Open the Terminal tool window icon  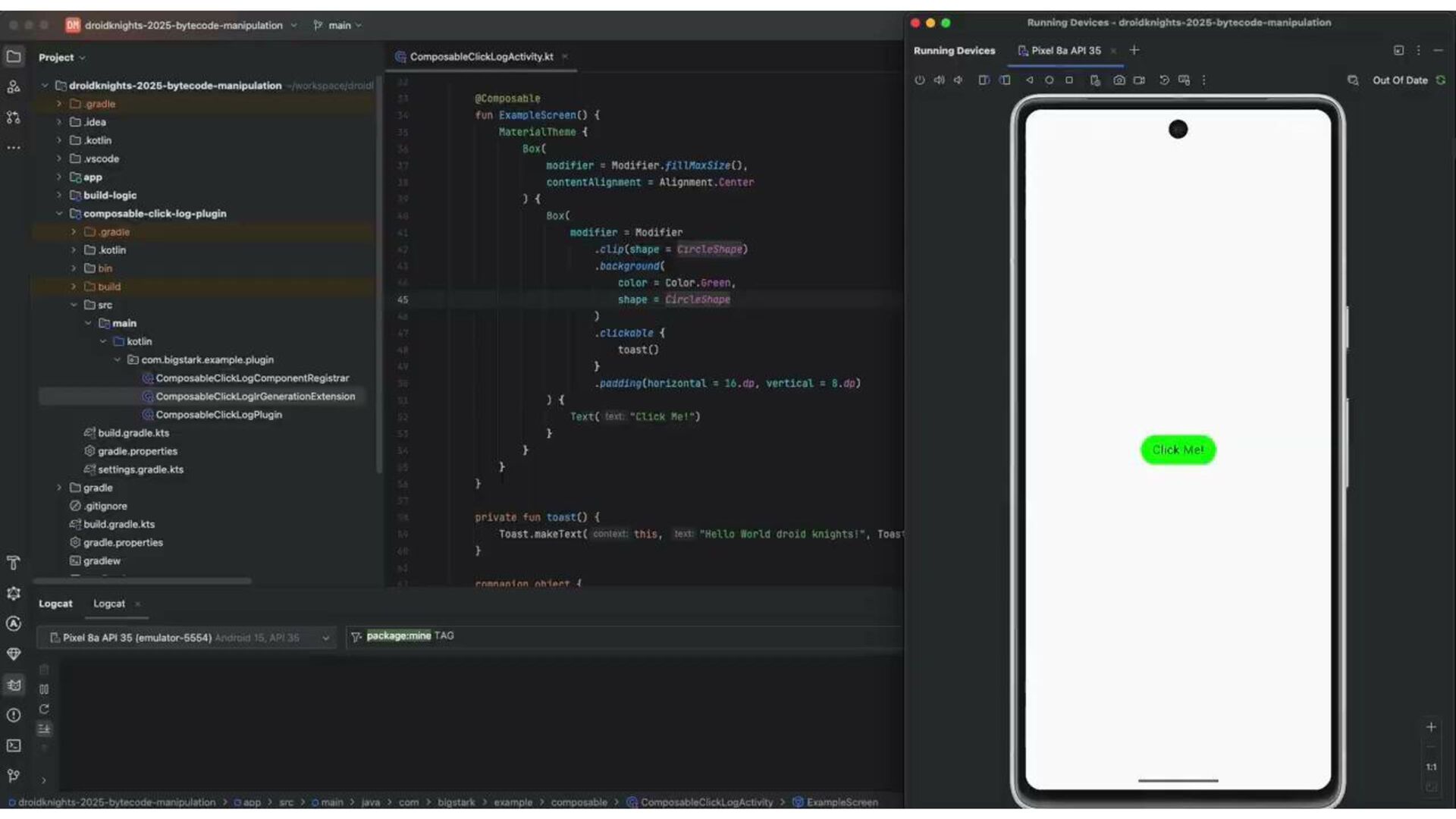pyautogui.click(x=14, y=745)
